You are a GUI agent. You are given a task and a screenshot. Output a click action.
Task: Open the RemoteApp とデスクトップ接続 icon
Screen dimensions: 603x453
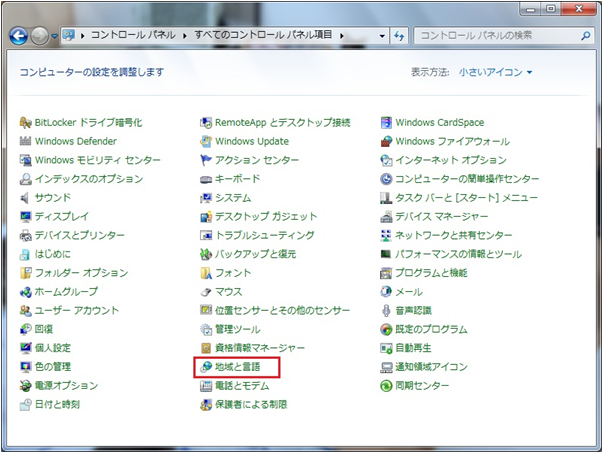pyautogui.click(x=206, y=123)
